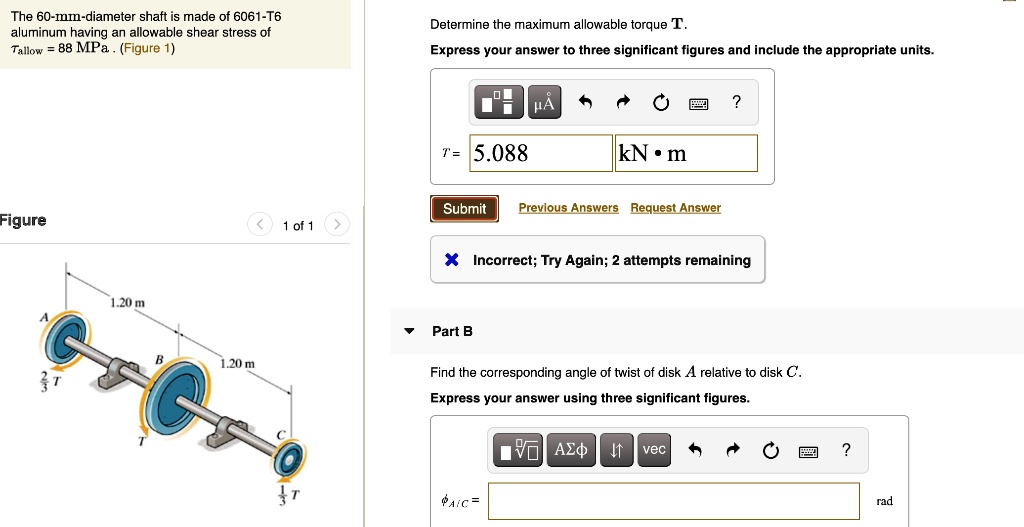Open the Greek symbols palette in Part B
The height and width of the screenshot is (527, 1024).
pos(573,450)
